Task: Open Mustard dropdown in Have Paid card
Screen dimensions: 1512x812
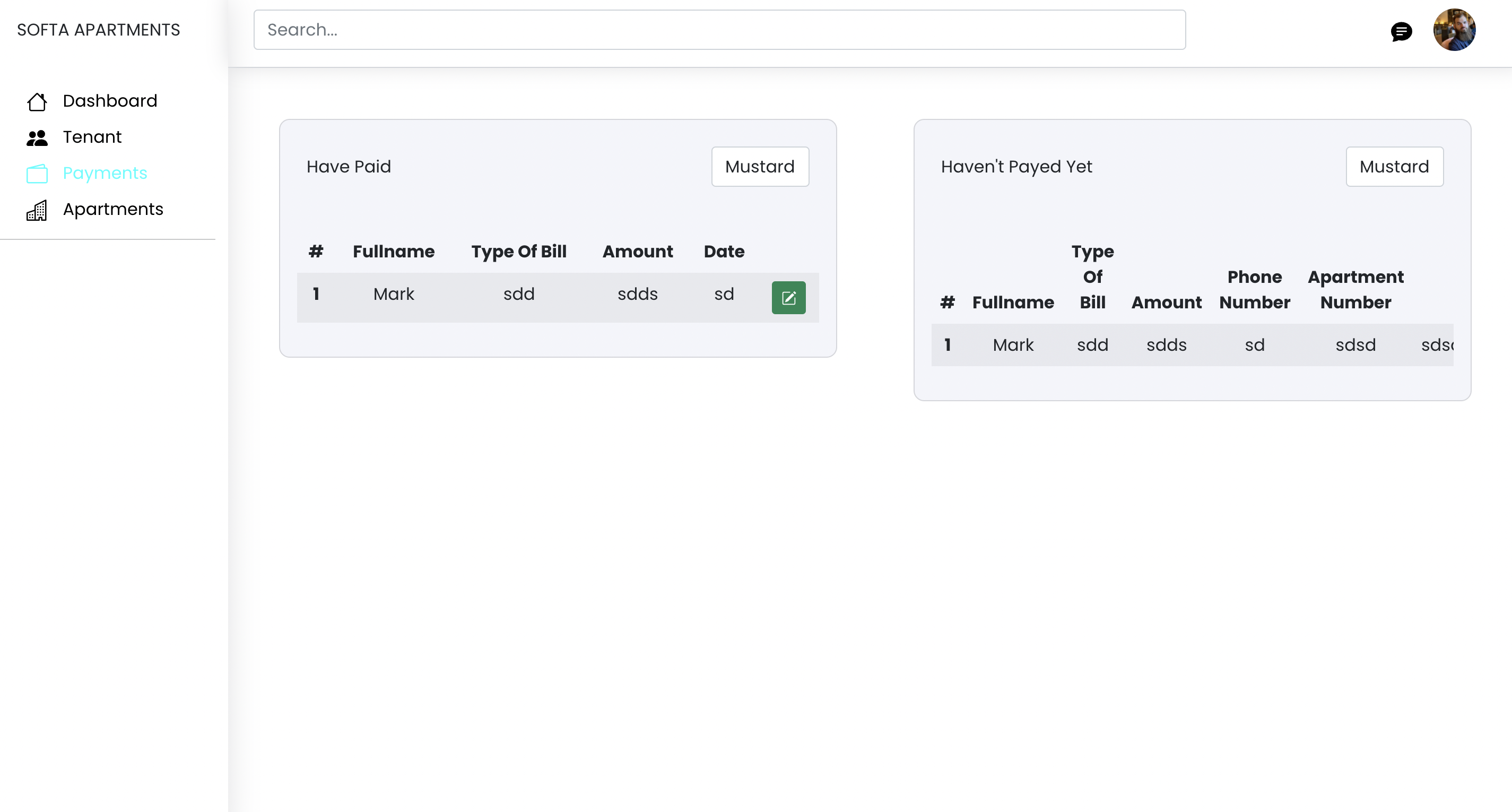Action: (760, 167)
